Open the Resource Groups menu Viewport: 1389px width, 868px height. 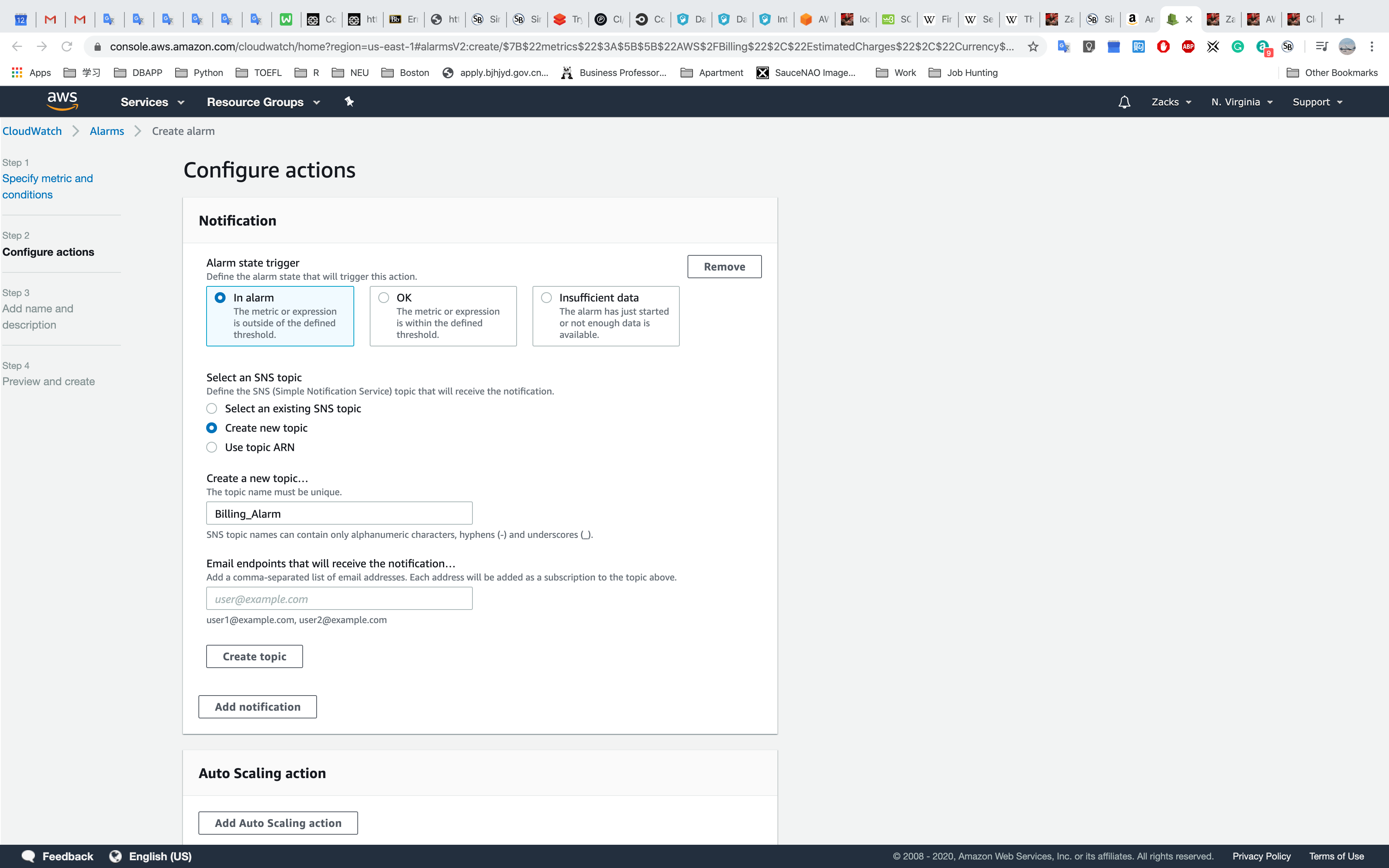263,102
